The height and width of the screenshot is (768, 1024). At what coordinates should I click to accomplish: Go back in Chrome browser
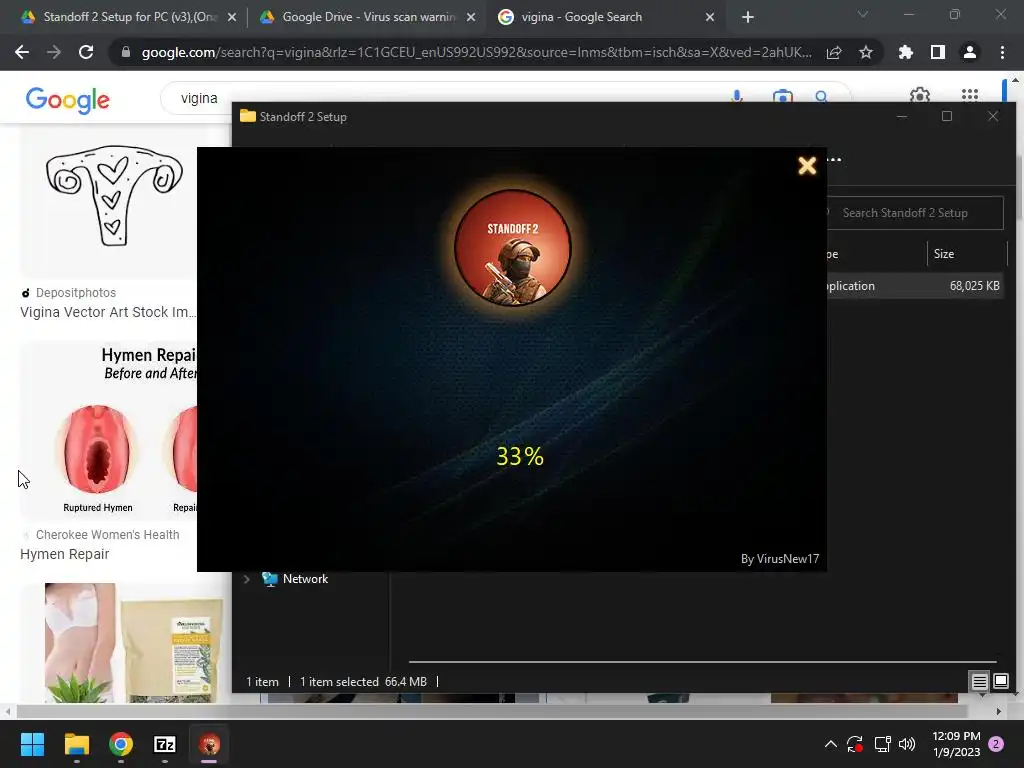[22, 52]
